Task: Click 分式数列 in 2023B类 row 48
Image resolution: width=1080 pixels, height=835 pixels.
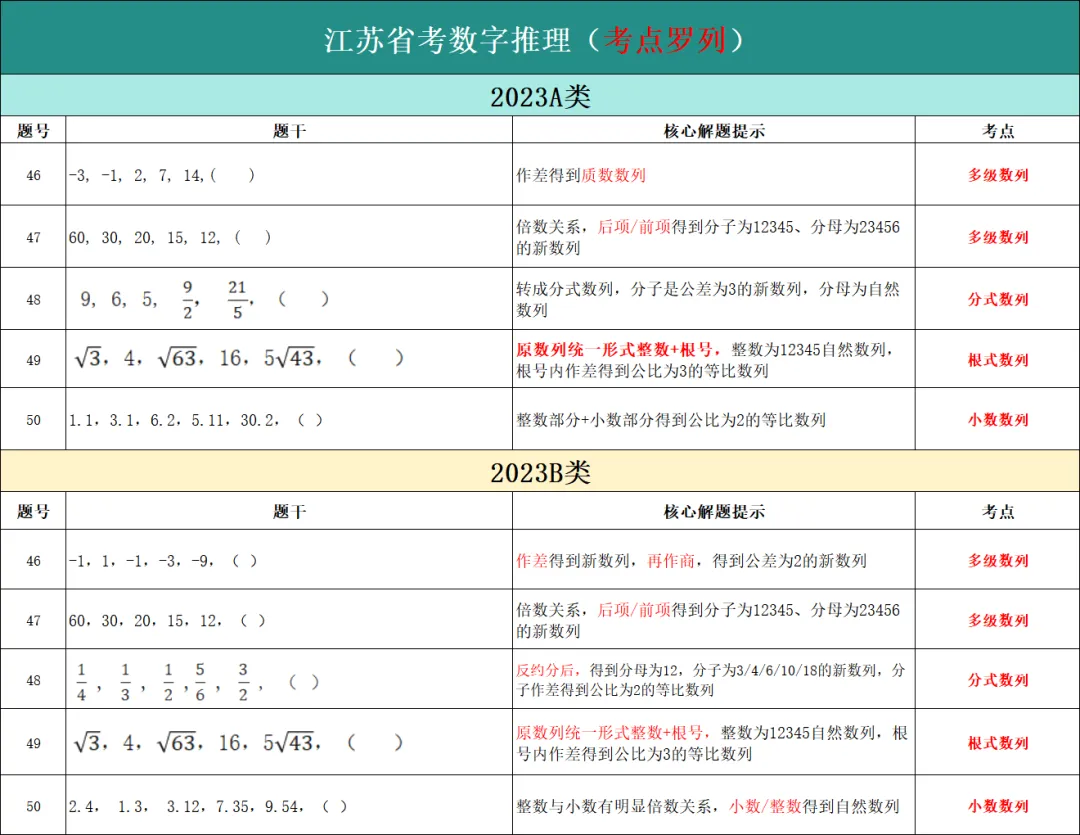Action: click(x=998, y=680)
